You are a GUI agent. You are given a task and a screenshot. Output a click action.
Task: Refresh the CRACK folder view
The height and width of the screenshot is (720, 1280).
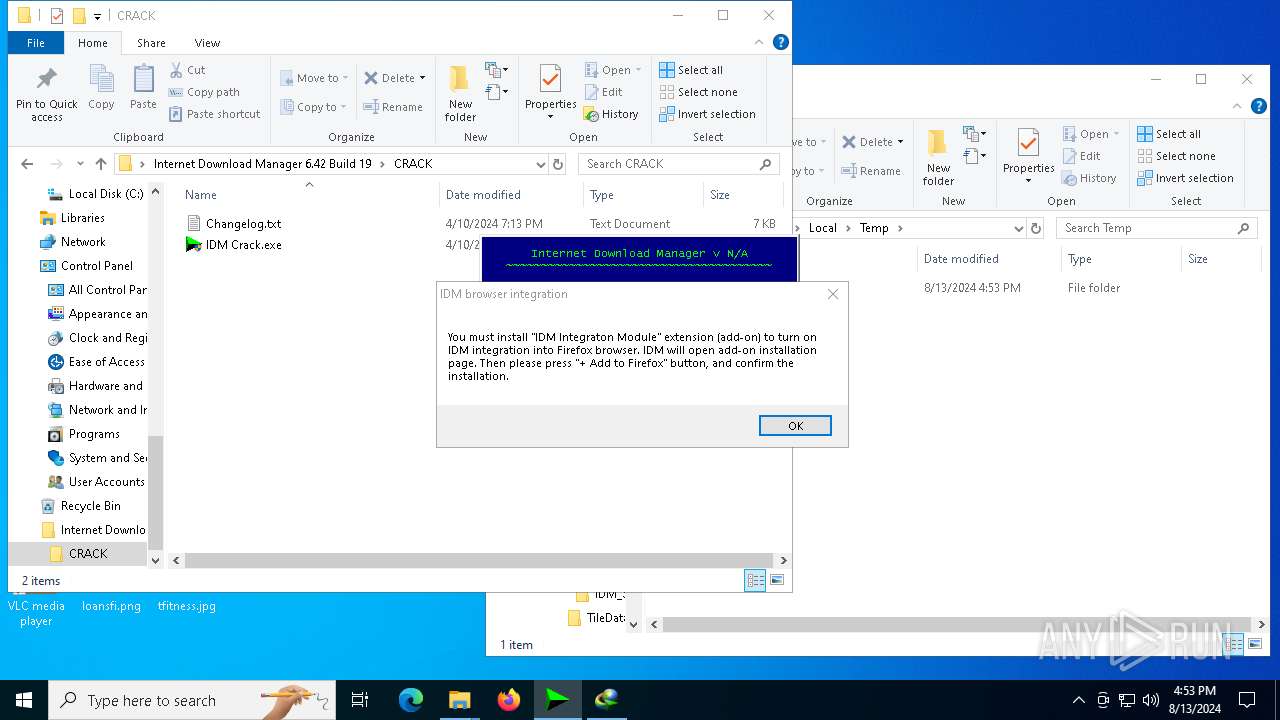[x=558, y=164]
